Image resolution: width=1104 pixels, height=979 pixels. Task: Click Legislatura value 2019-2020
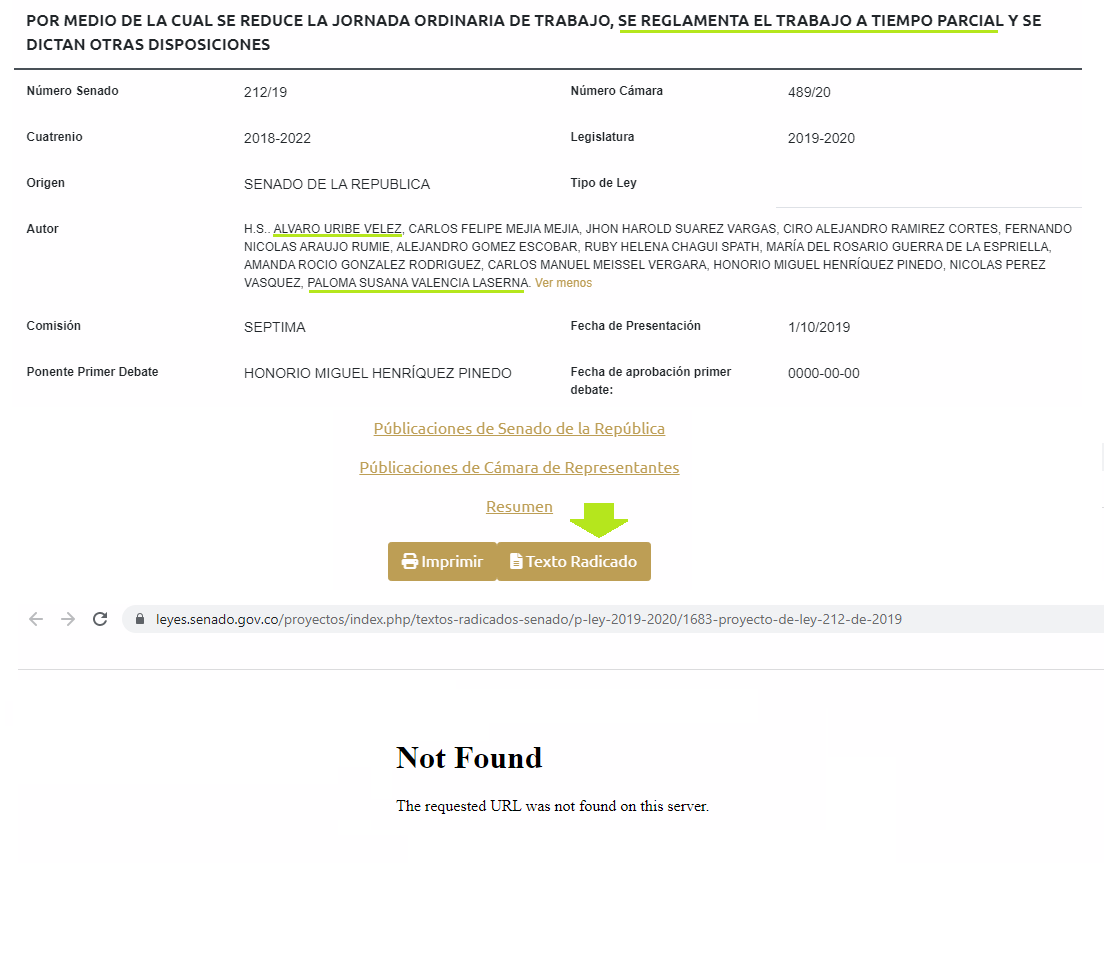(821, 138)
